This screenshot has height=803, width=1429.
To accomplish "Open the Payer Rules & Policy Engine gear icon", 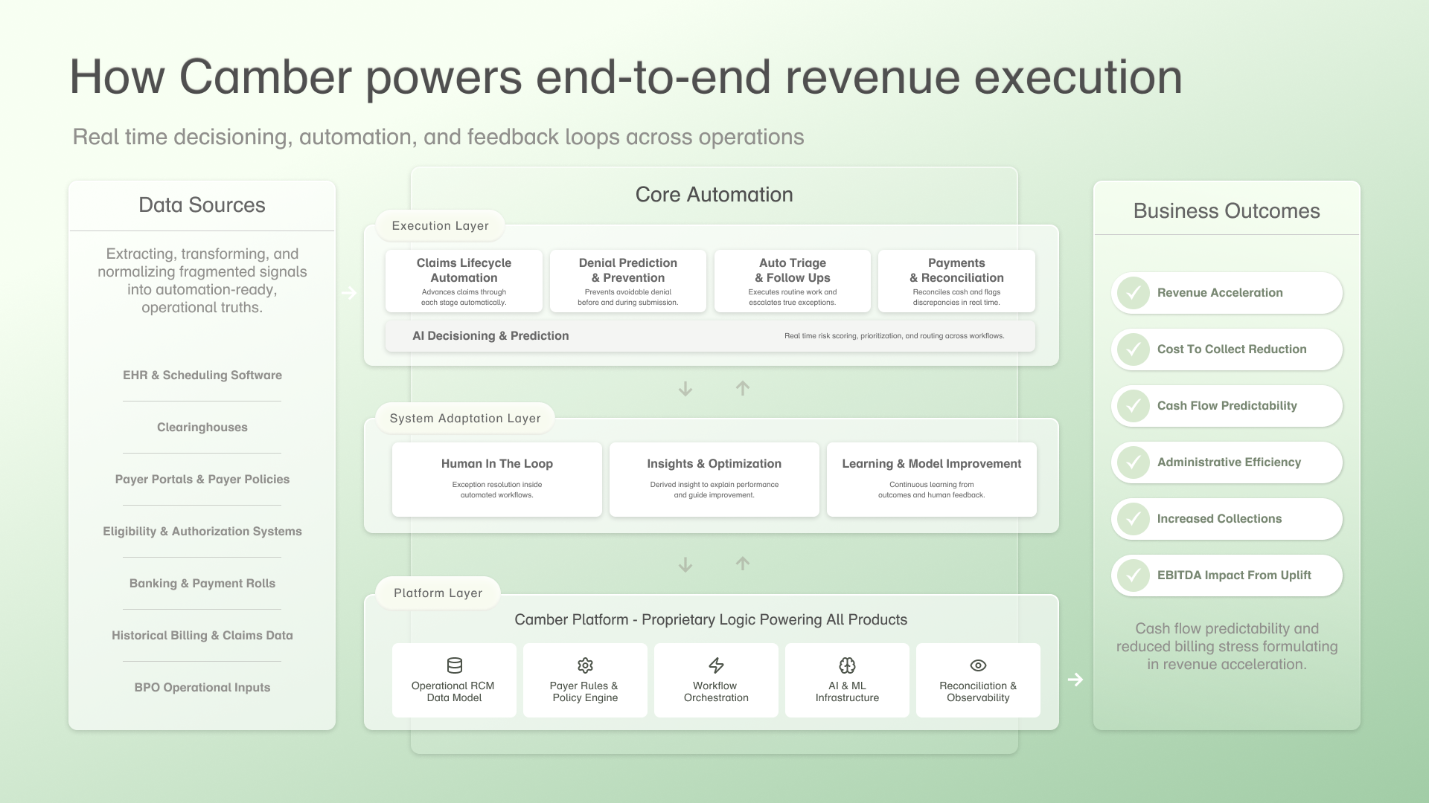I will coord(585,664).
